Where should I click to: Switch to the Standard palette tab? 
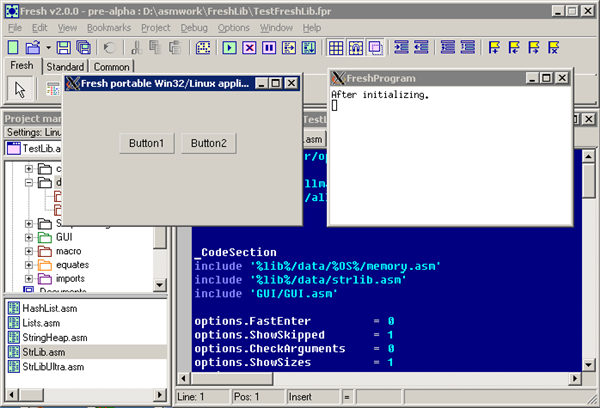click(x=65, y=67)
